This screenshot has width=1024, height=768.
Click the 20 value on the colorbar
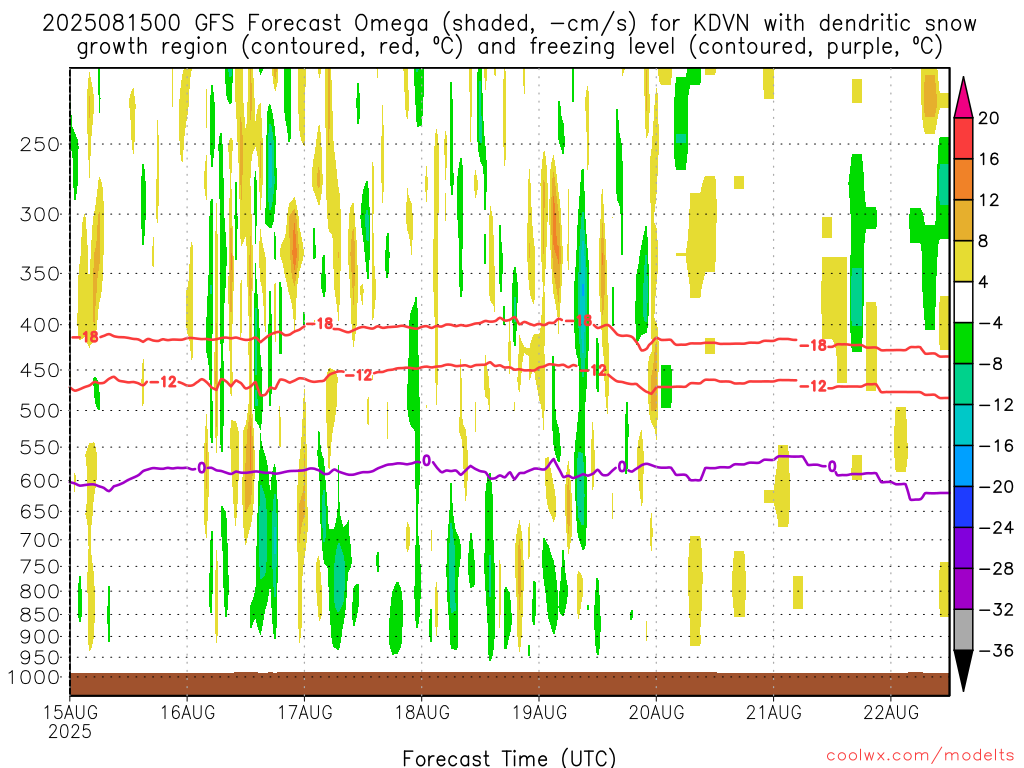989,118
